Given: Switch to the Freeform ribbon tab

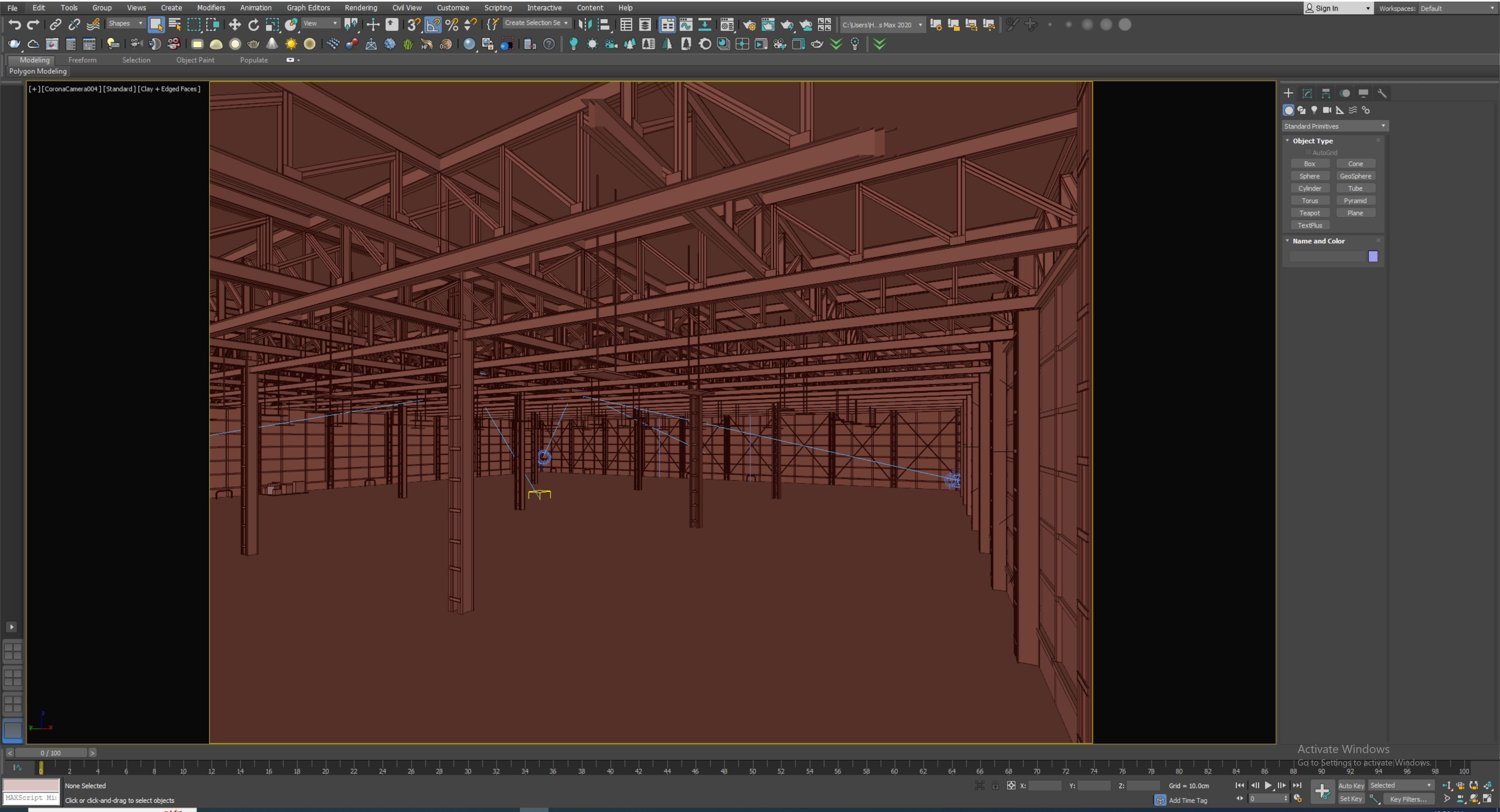Looking at the screenshot, I should click(82, 60).
